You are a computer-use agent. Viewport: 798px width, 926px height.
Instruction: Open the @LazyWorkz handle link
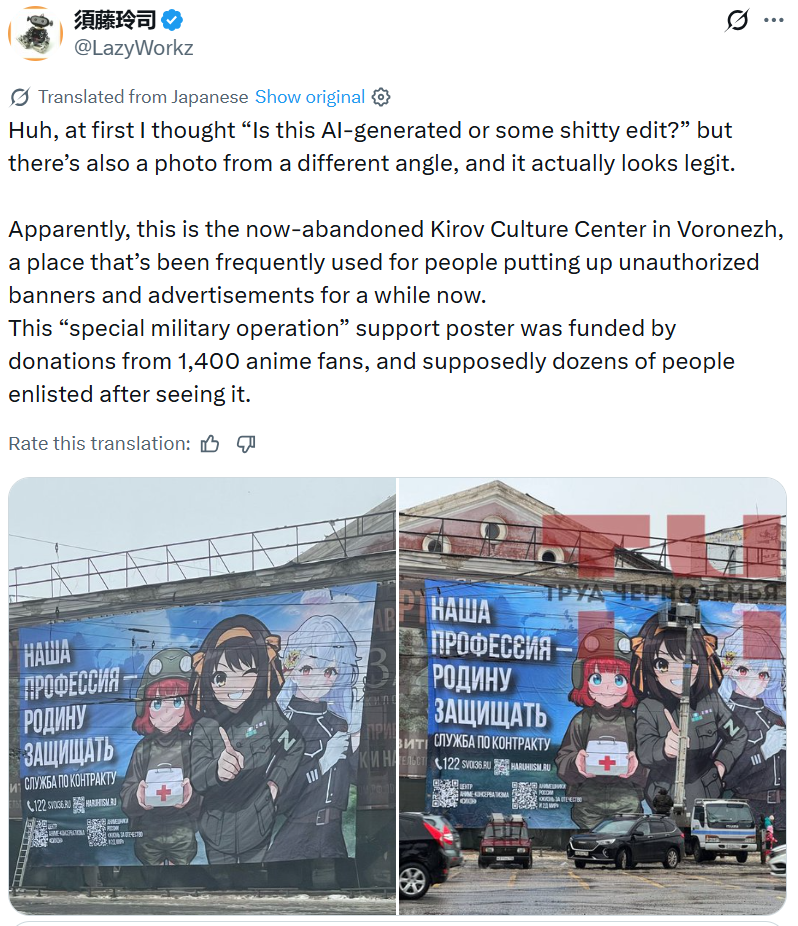coord(133,48)
